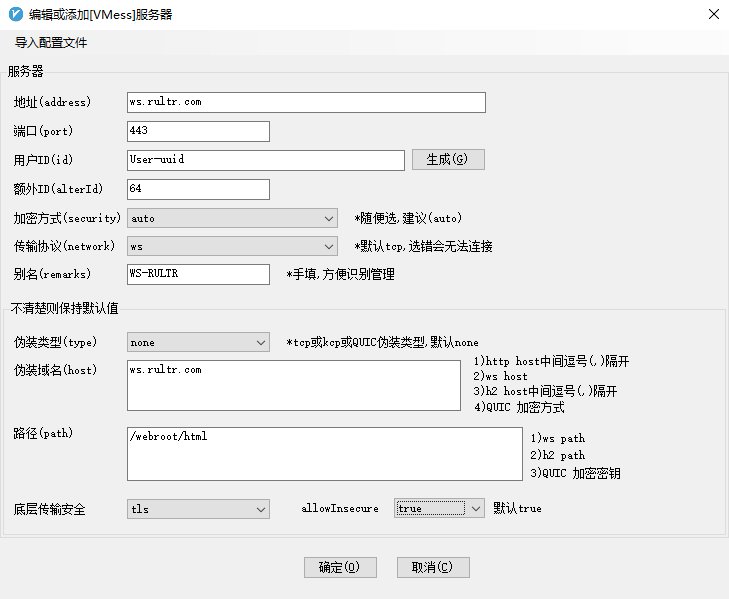This screenshot has height=599, width=729.
Task: Open the 导入配置文件 menu
Action: click(51, 43)
